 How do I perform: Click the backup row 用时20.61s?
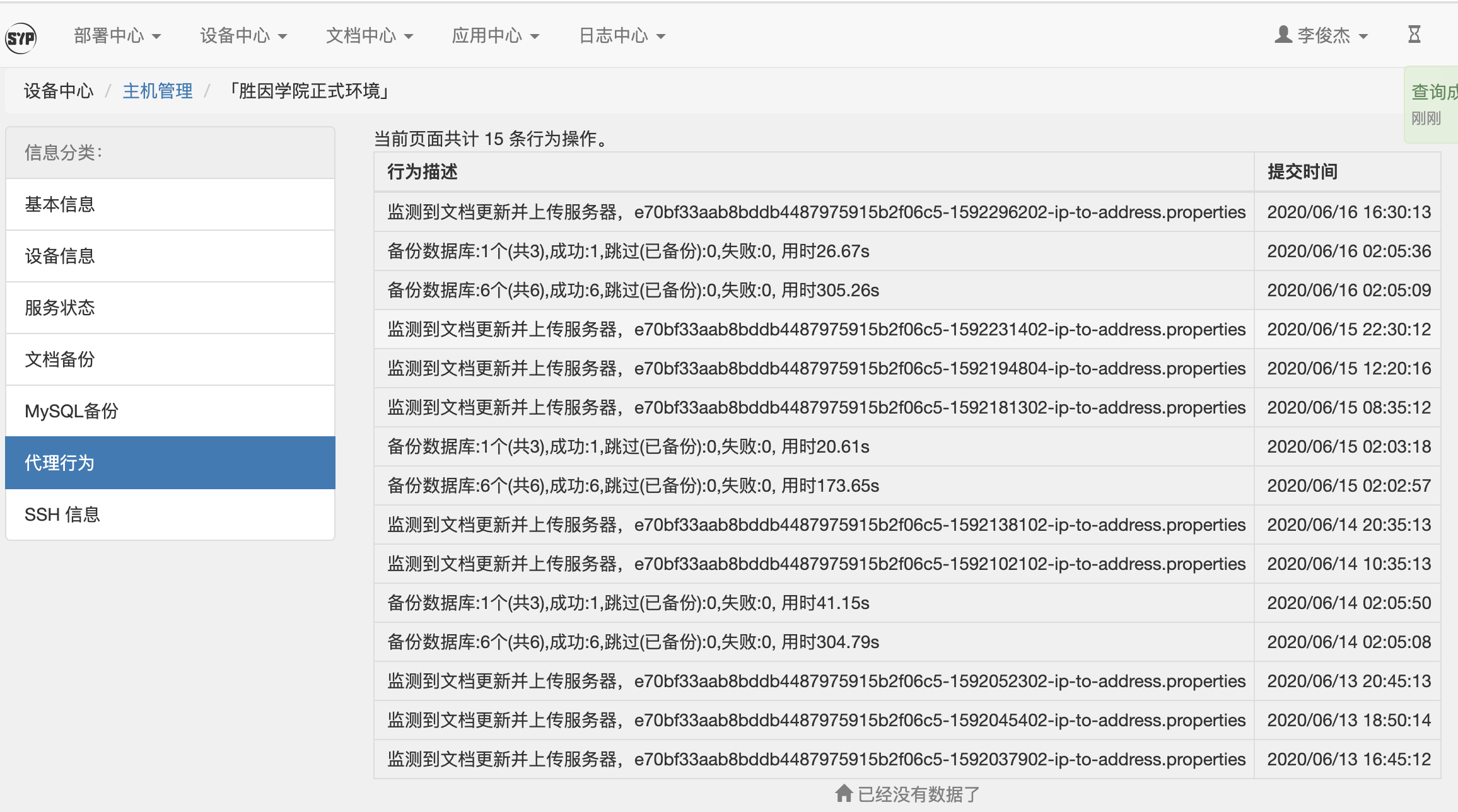click(x=907, y=447)
